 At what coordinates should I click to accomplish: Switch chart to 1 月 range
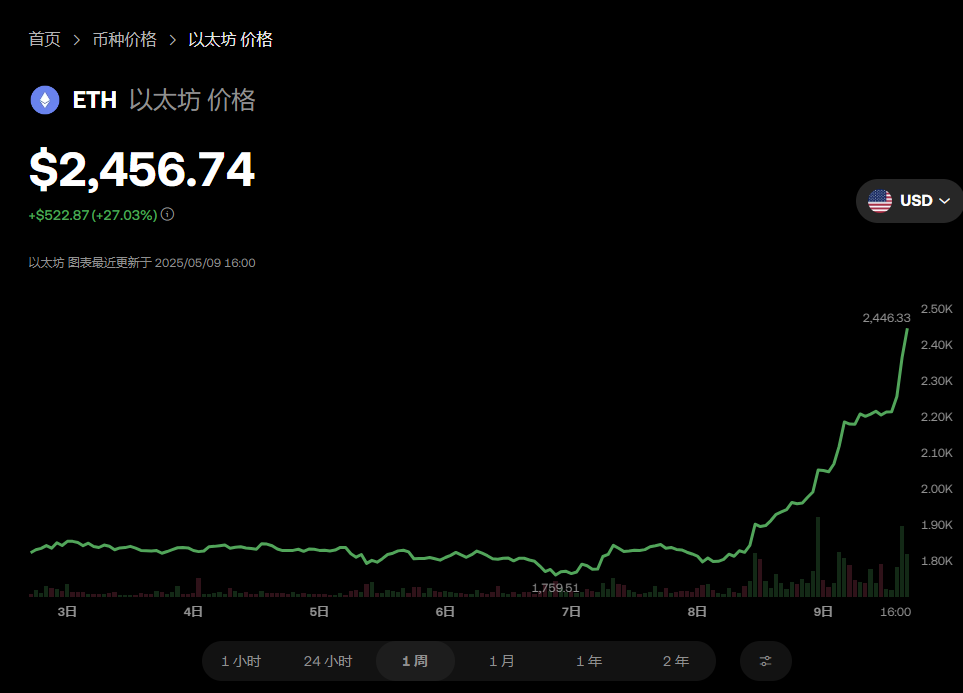(502, 661)
